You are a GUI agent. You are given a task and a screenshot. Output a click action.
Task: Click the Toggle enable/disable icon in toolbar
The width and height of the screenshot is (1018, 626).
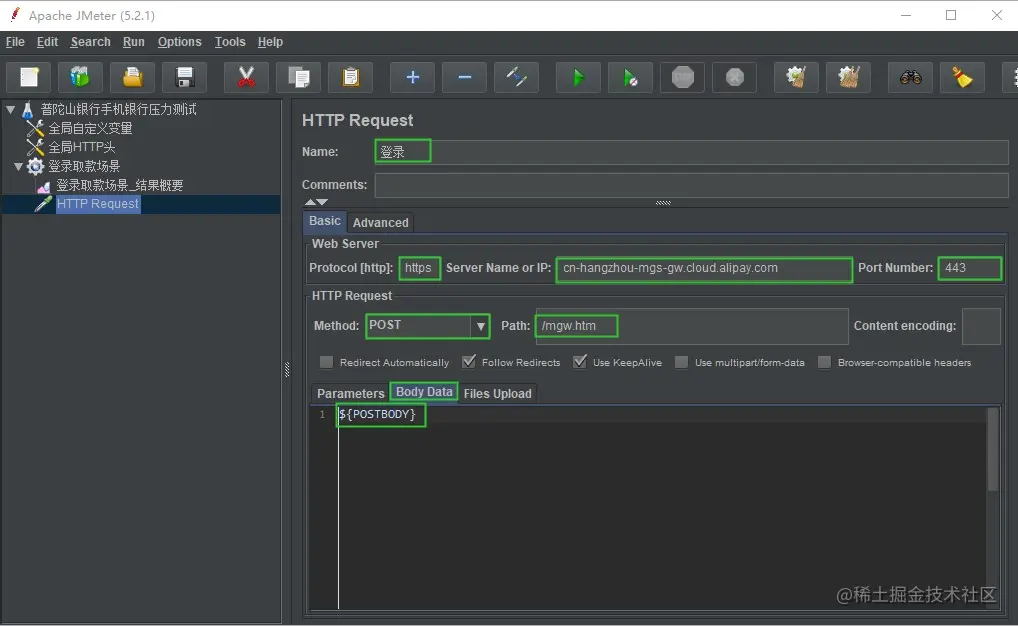pos(516,77)
